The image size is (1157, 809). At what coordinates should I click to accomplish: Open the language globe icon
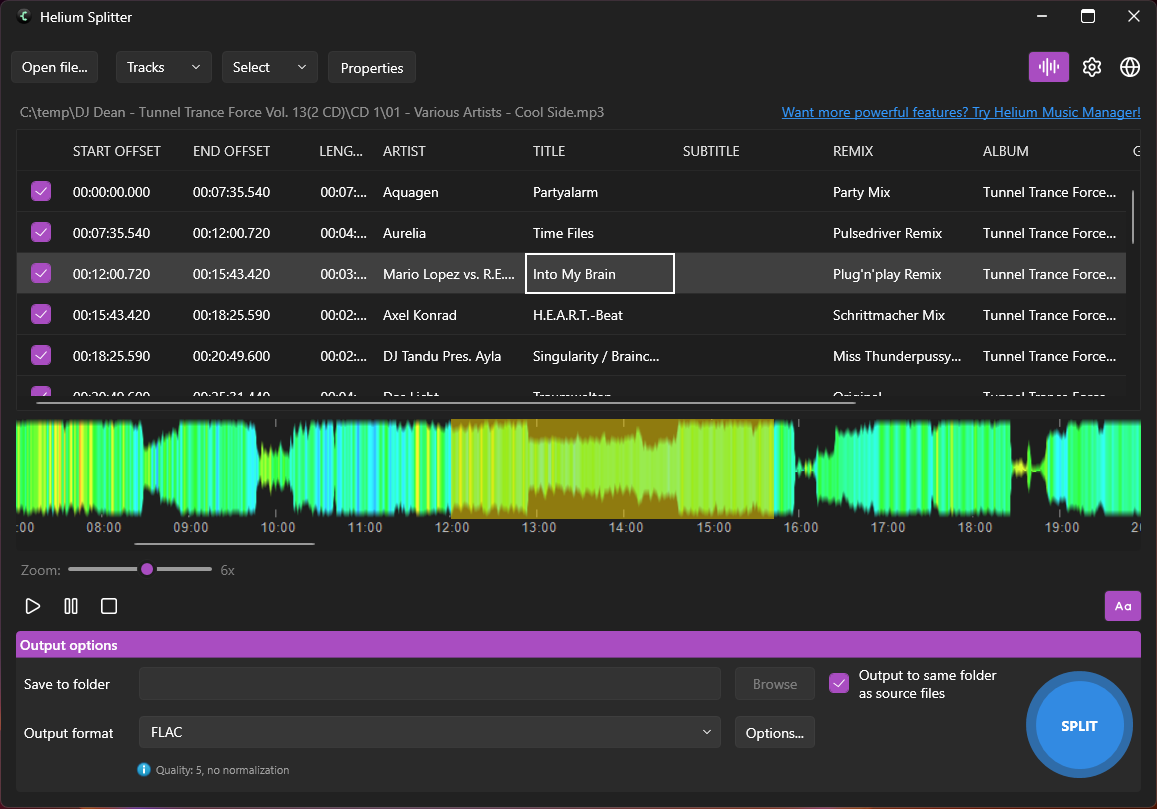[1130, 67]
